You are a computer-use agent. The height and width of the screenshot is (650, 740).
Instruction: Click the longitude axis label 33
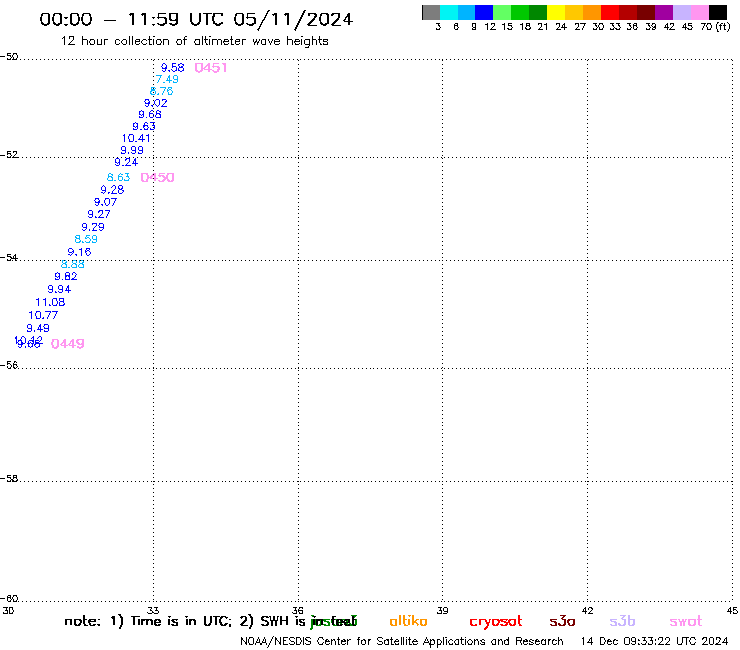153,610
